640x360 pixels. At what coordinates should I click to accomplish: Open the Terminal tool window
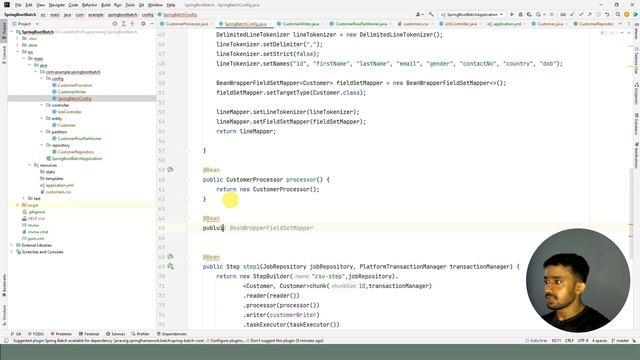89,334
